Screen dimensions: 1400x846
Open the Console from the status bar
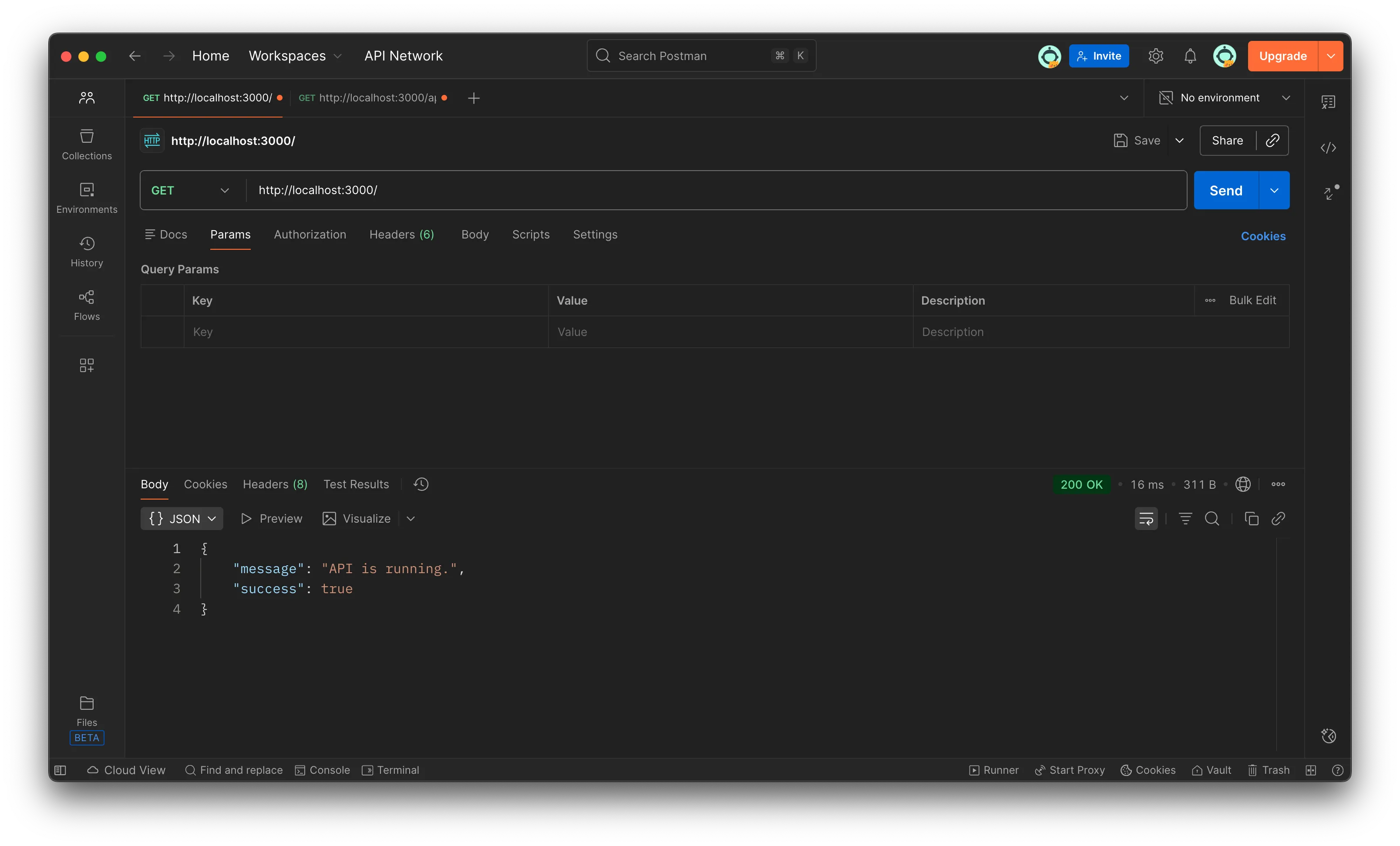click(322, 770)
